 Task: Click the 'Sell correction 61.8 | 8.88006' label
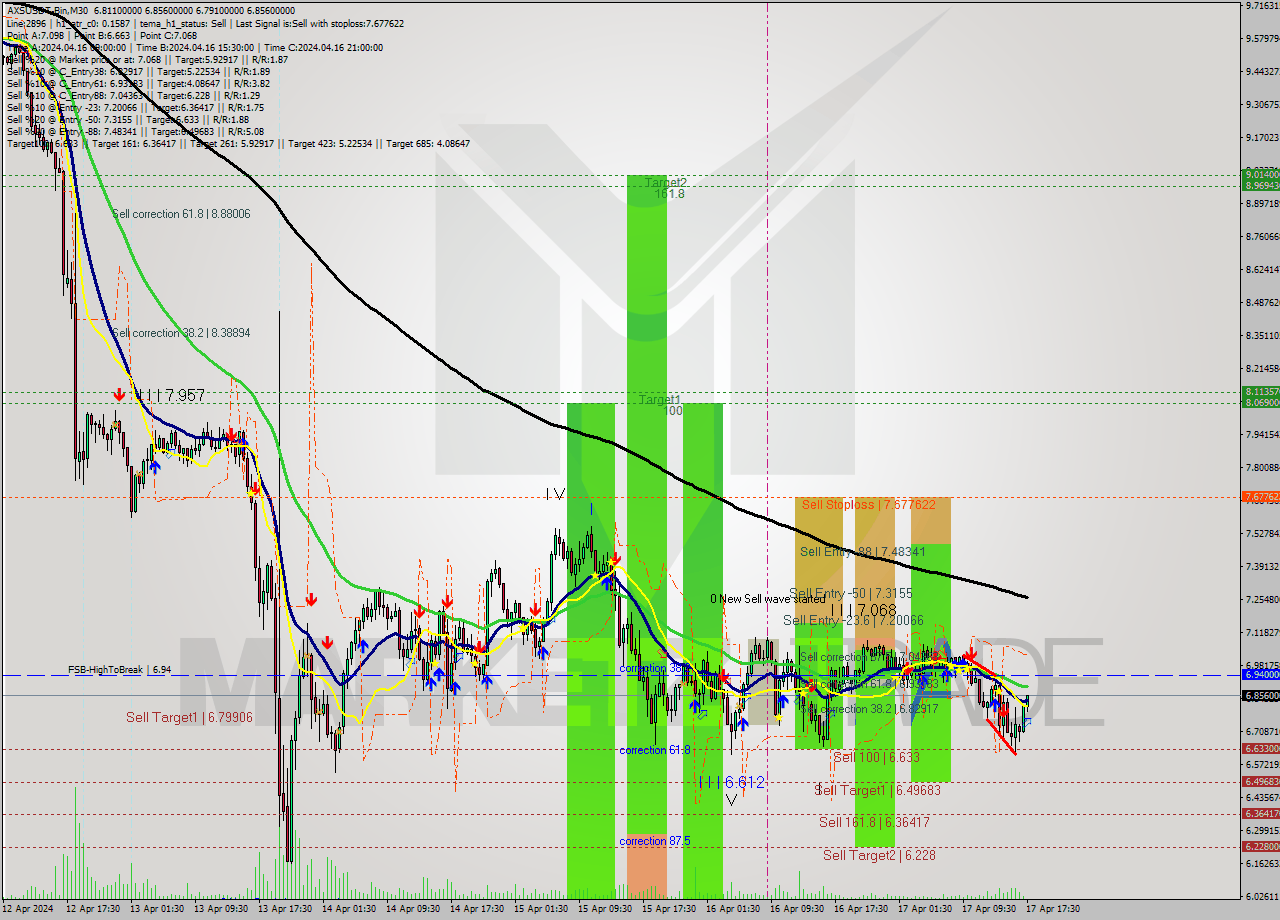click(181, 214)
